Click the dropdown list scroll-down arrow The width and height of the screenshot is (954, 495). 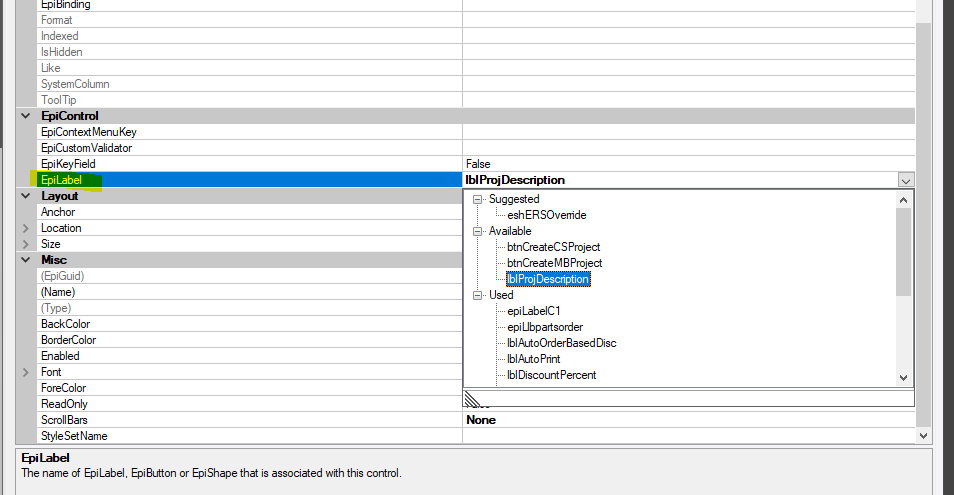click(904, 378)
